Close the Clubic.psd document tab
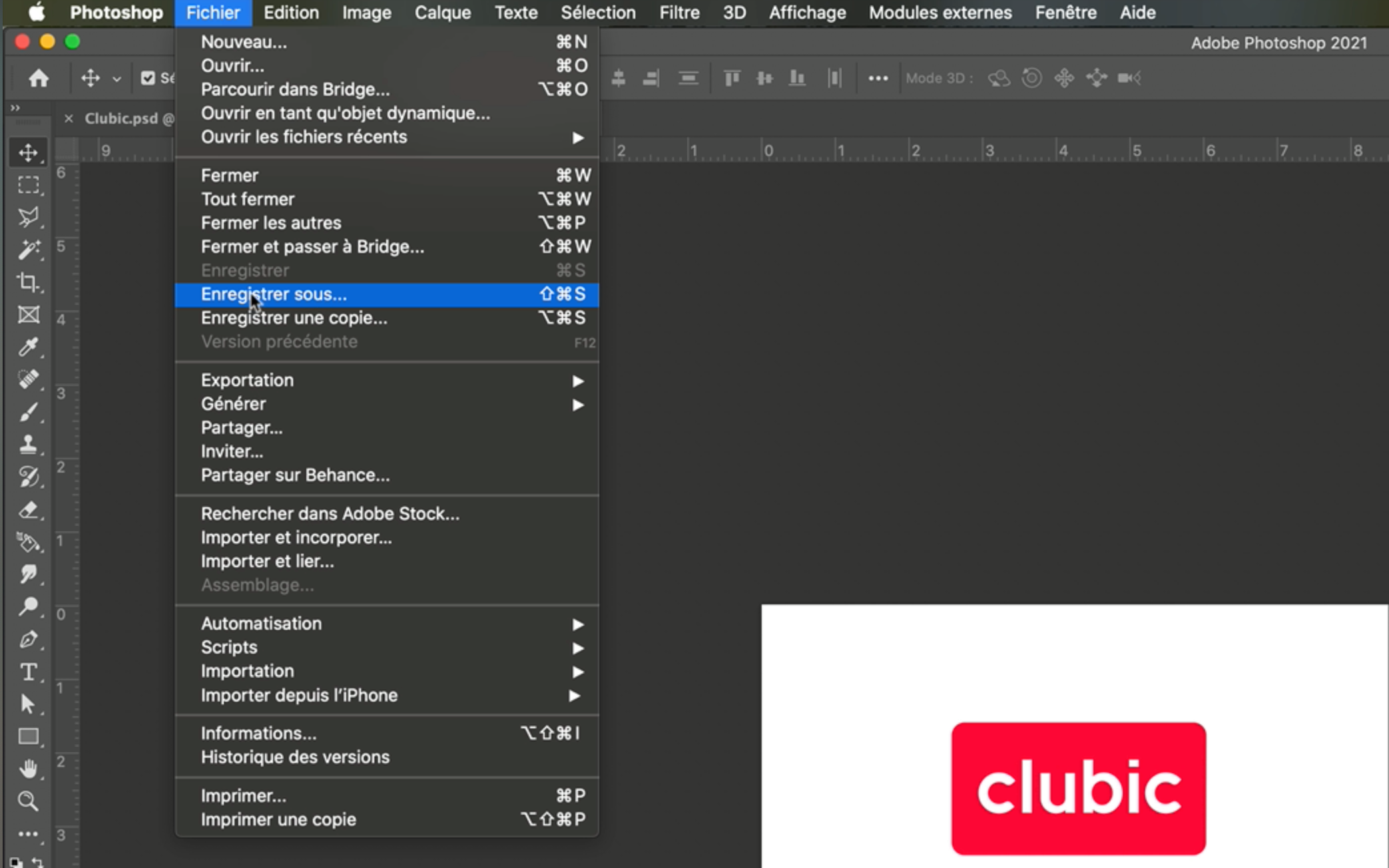Screen dimensions: 1389x868 pos(69,118)
